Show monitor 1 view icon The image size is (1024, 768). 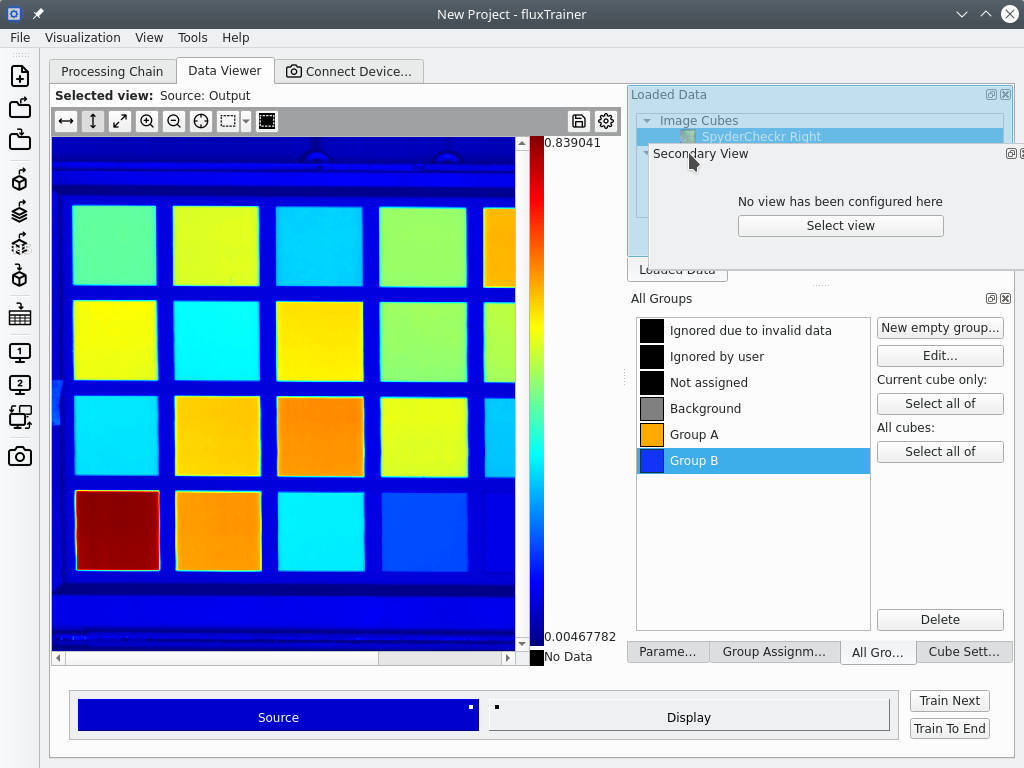click(20, 353)
